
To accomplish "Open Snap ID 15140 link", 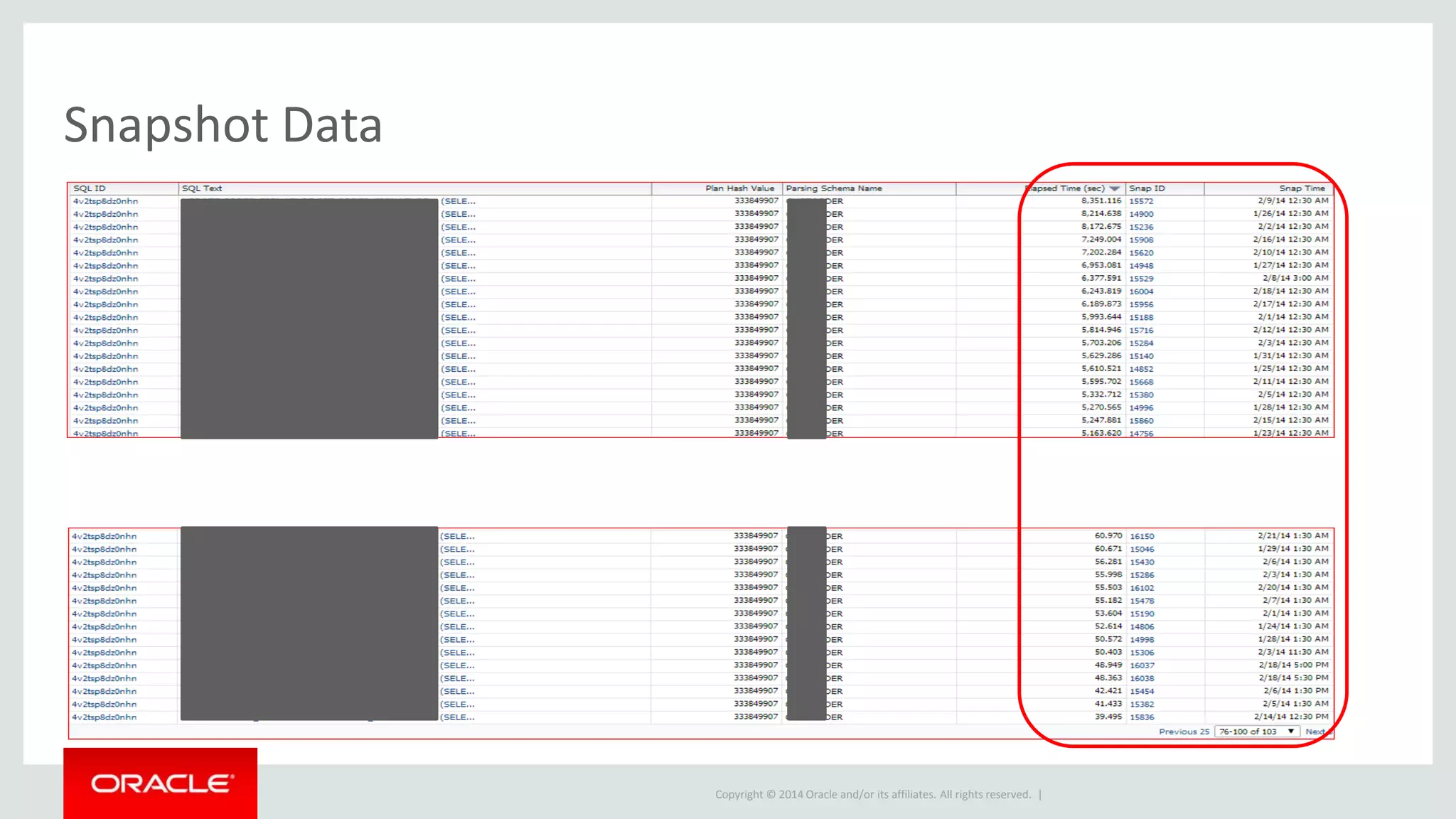I will pos(1141,356).
